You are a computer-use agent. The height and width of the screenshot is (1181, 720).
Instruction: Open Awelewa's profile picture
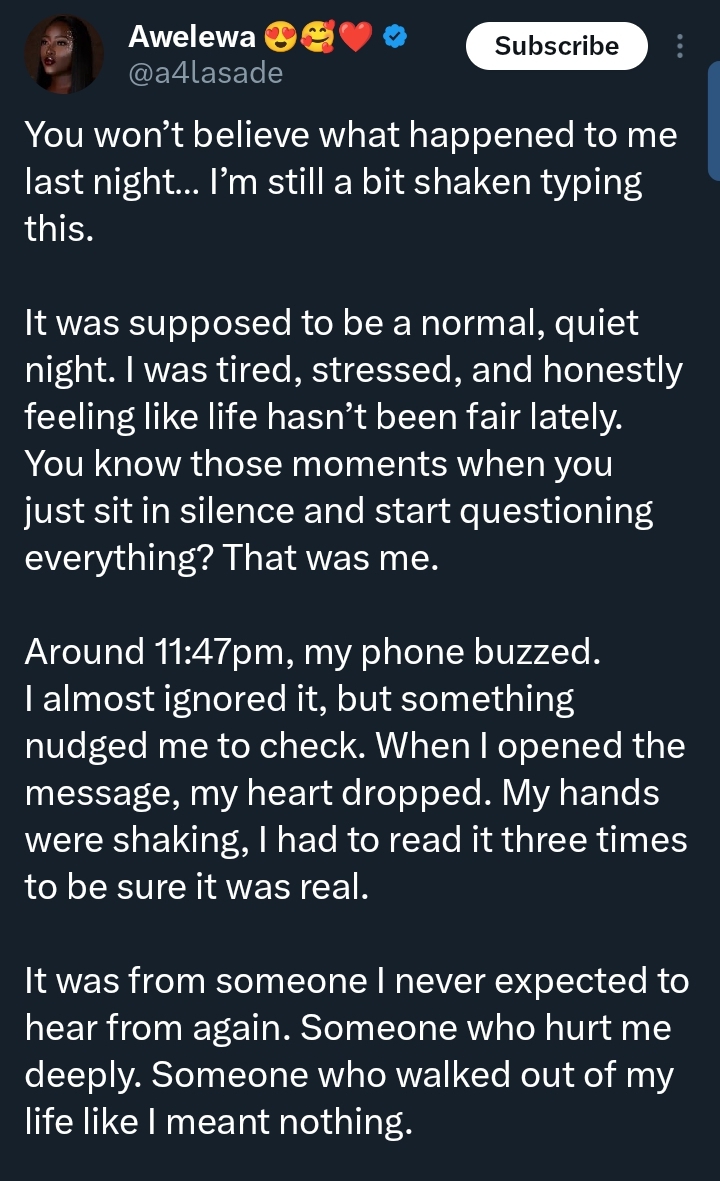click(63, 55)
